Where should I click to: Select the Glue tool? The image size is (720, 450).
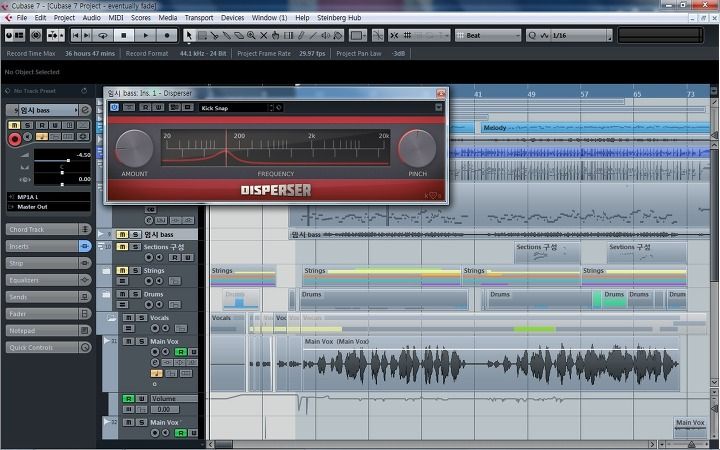pos(226,35)
